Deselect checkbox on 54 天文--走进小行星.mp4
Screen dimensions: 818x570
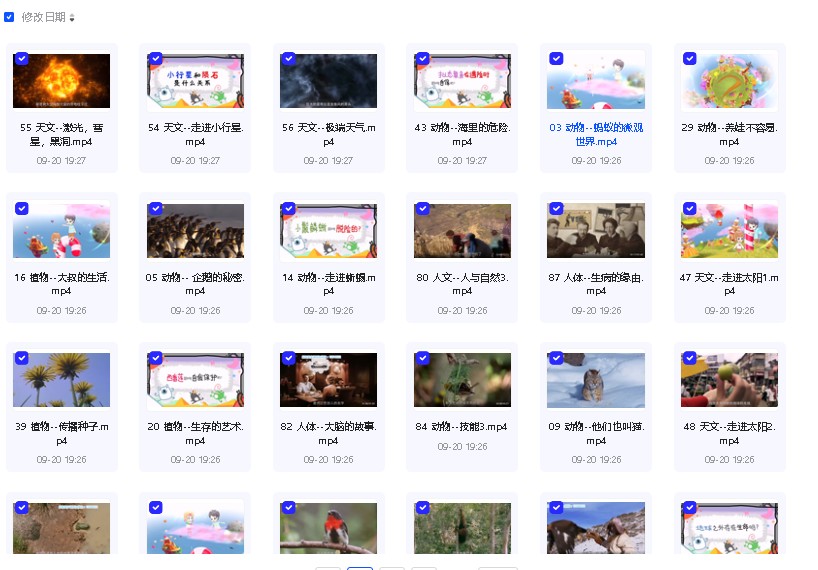point(155,59)
